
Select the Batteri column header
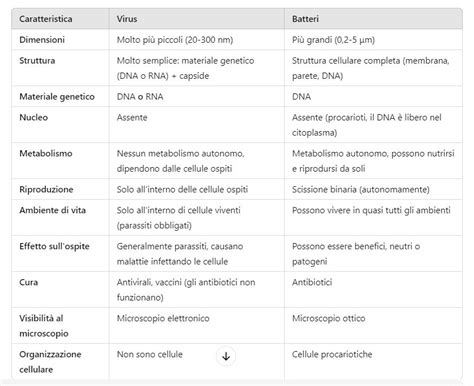[x=305, y=19]
